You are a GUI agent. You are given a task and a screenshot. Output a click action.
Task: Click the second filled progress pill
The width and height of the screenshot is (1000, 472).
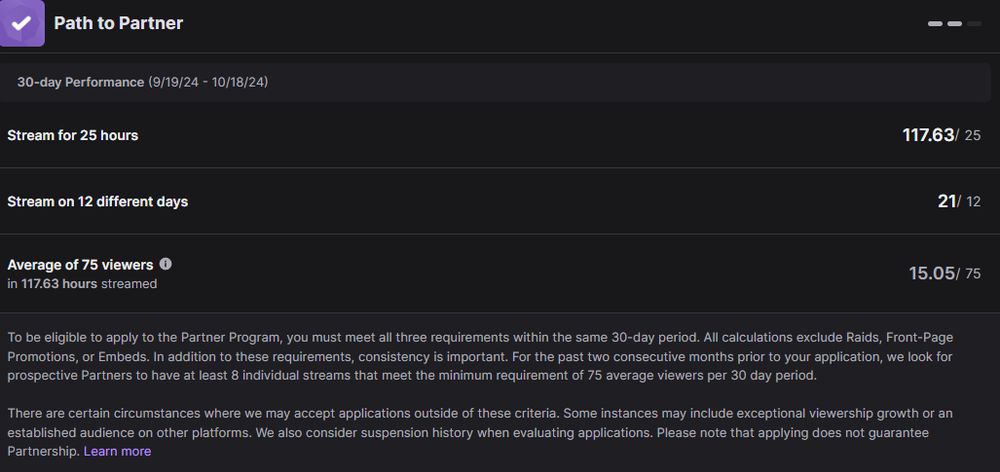pyautogui.click(x=955, y=23)
